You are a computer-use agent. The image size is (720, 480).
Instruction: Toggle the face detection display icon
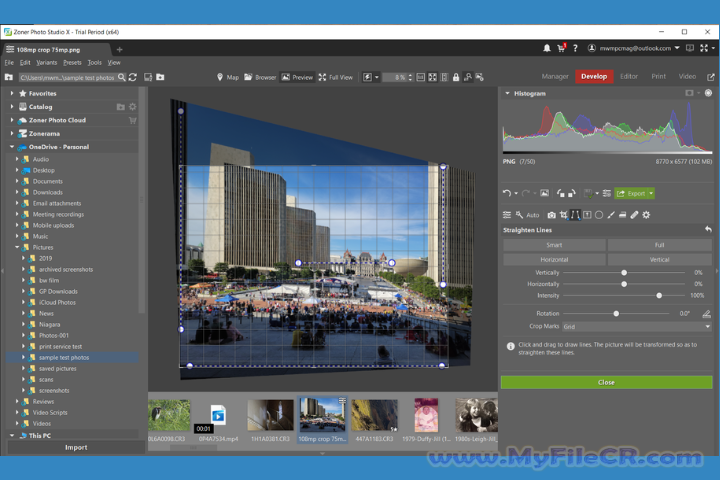coord(467,77)
